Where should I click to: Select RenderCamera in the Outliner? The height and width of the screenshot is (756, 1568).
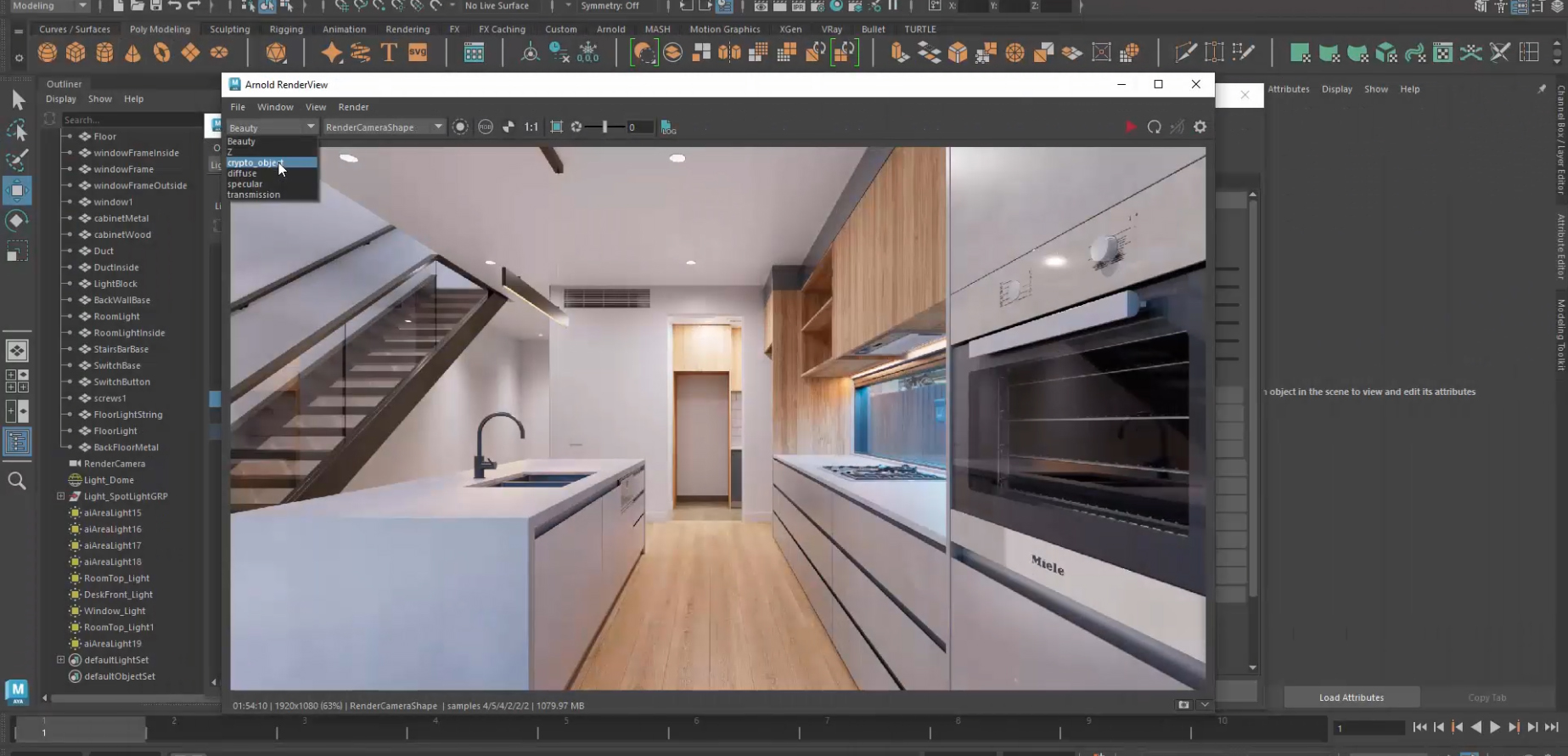(114, 464)
